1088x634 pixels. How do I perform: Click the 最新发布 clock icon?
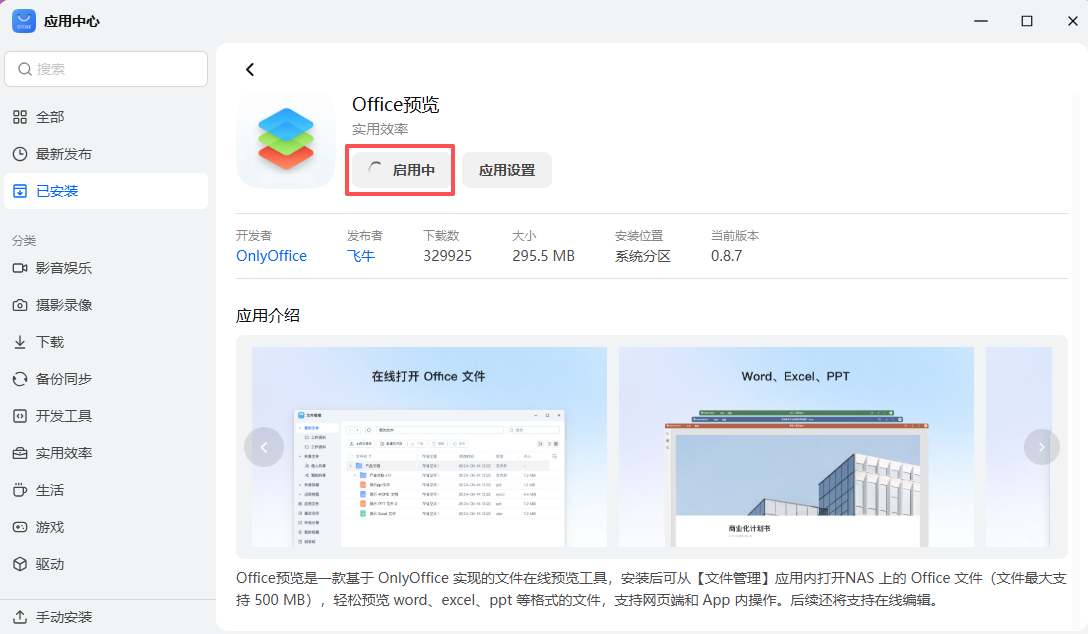coord(20,154)
